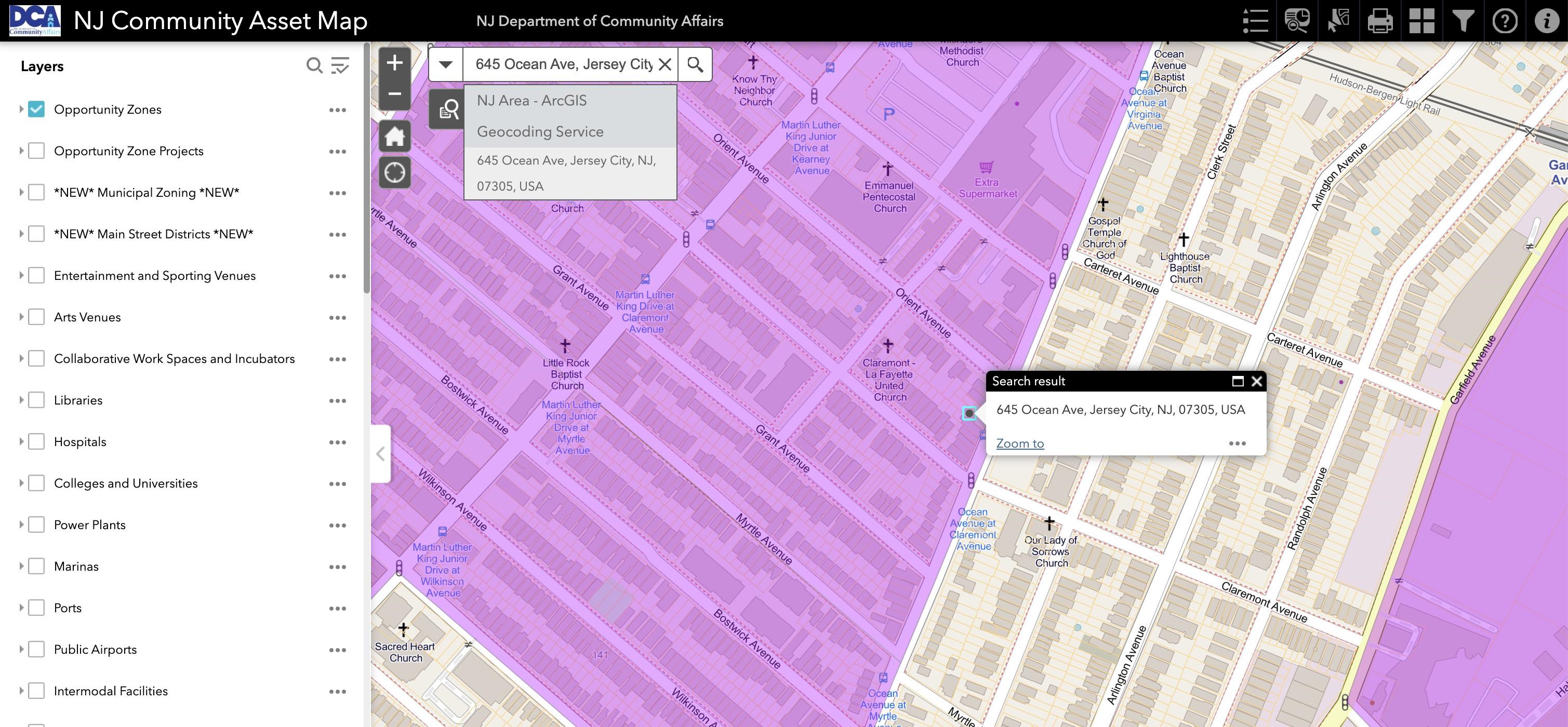Open the Filter widget
This screenshot has height=727, width=1568.
coord(1463,21)
